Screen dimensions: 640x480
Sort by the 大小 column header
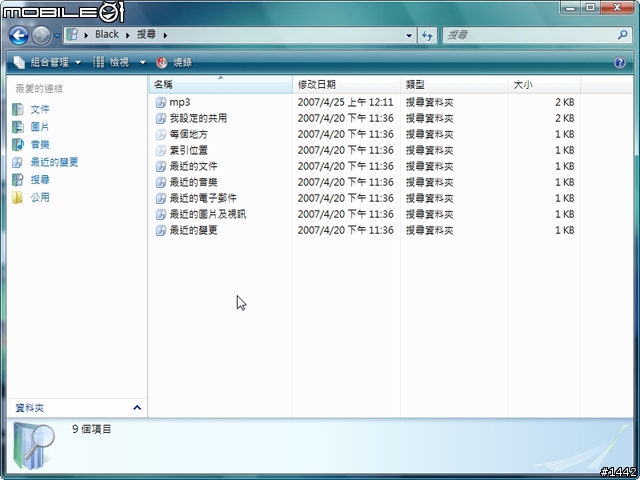544,85
